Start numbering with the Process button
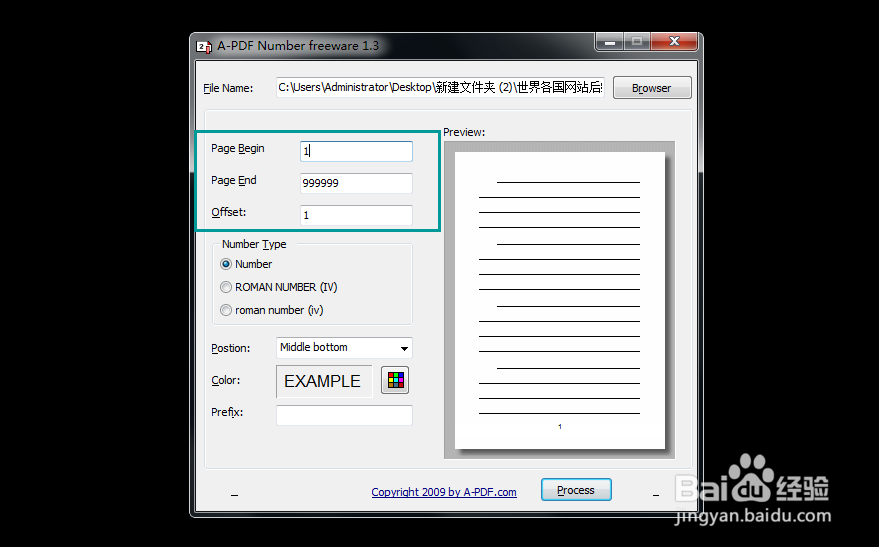Image resolution: width=879 pixels, height=547 pixels. 576,490
